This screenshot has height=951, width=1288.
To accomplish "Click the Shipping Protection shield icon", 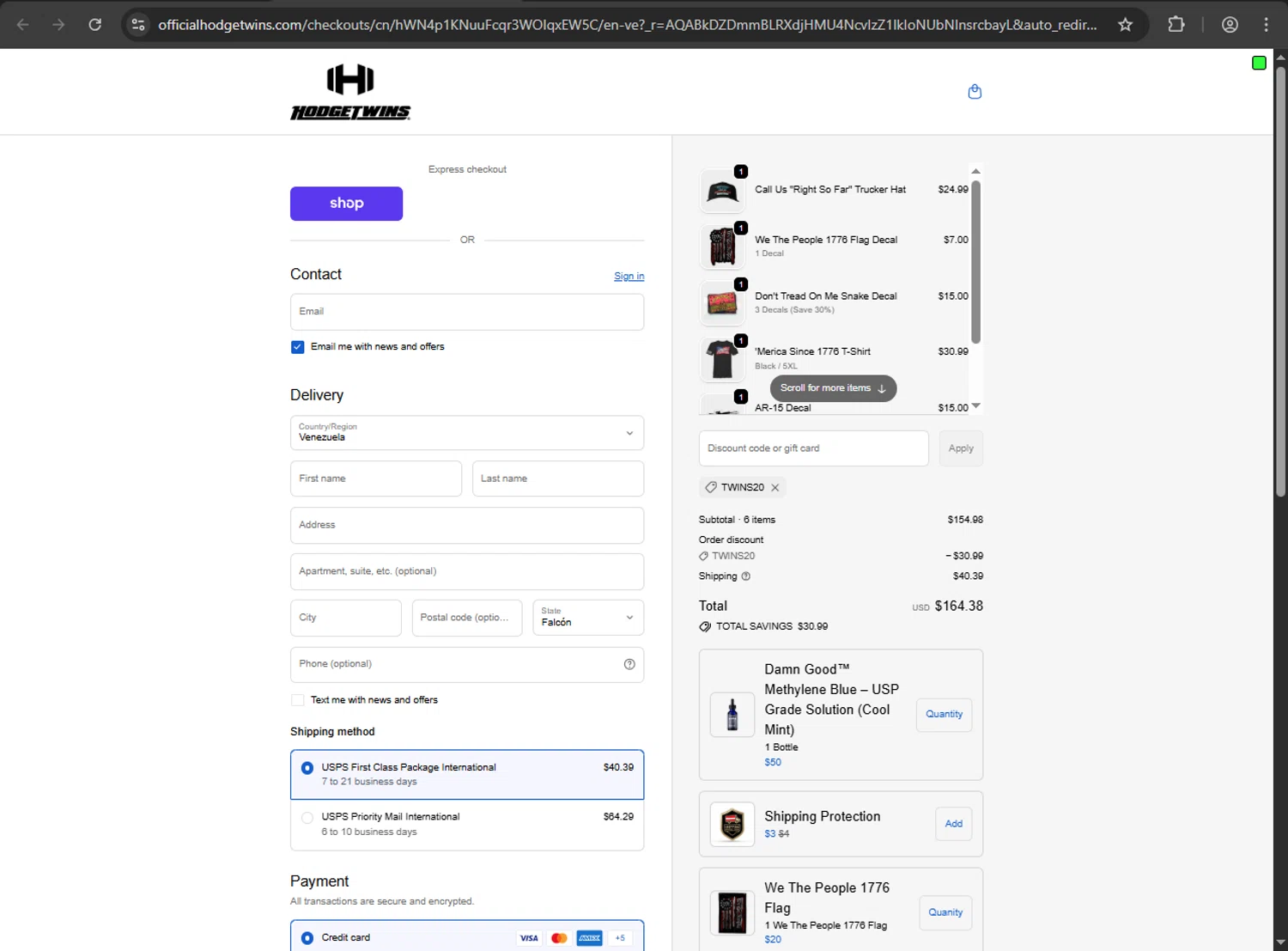I will [x=732, y=825].
